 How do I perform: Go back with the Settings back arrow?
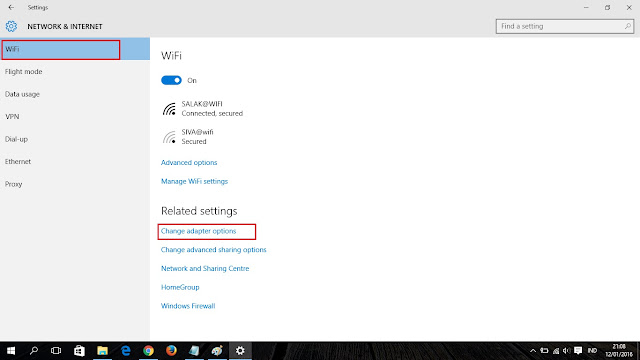tap(11, 7)
